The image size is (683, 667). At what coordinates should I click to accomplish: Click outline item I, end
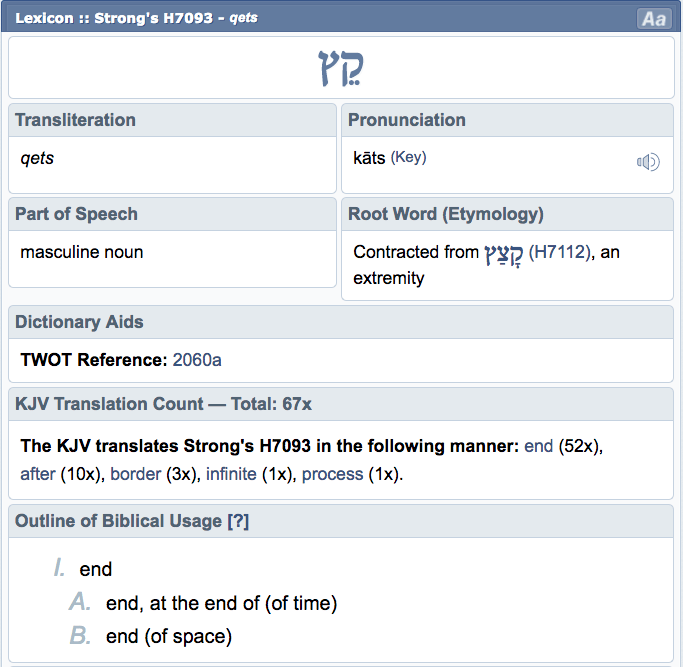[x=96, y=570]
